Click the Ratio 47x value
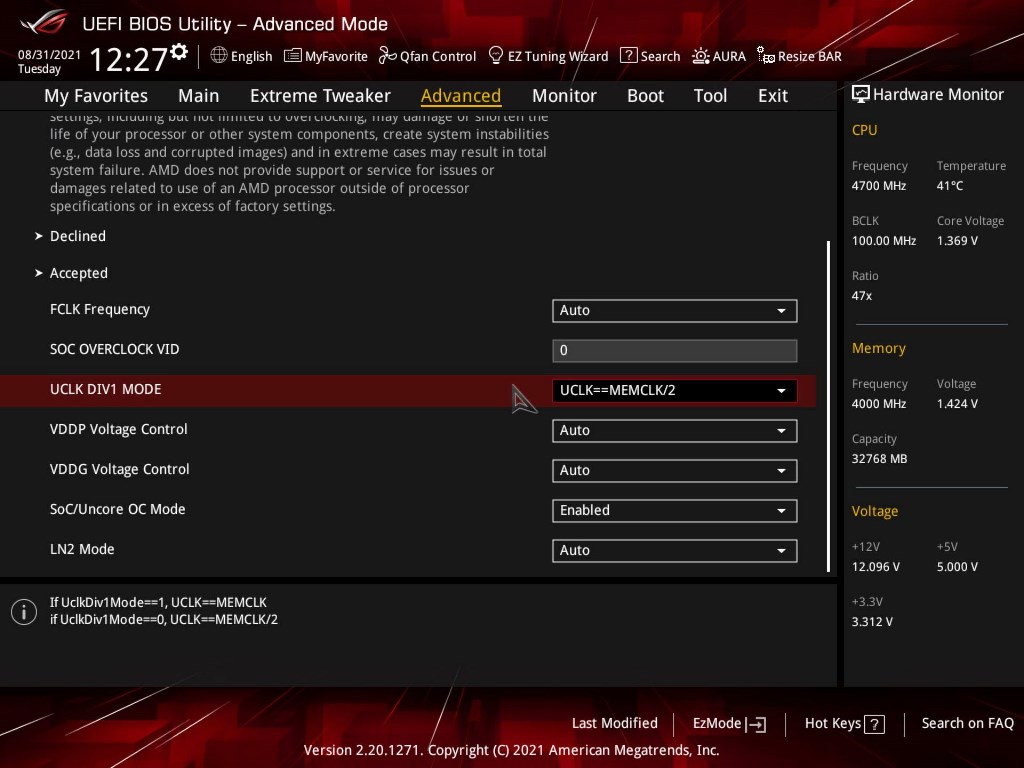 pyautogui.click(x=861, y=296)
